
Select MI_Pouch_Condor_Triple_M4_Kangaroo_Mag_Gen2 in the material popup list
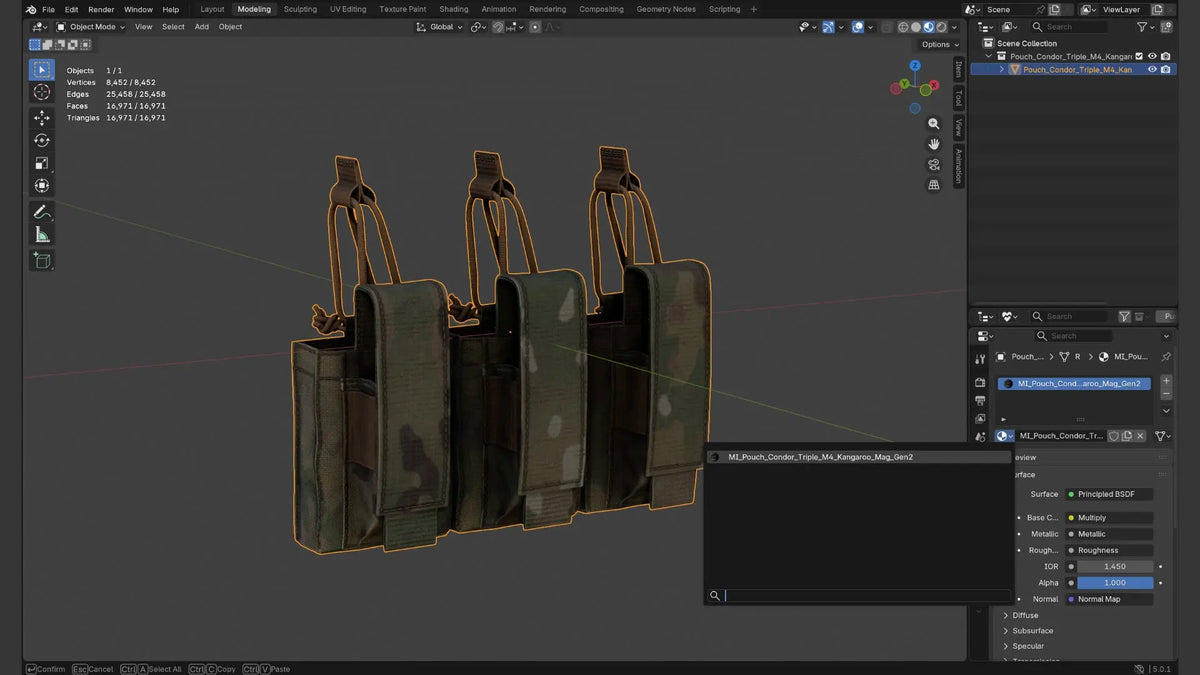click(x=859, y=457)
